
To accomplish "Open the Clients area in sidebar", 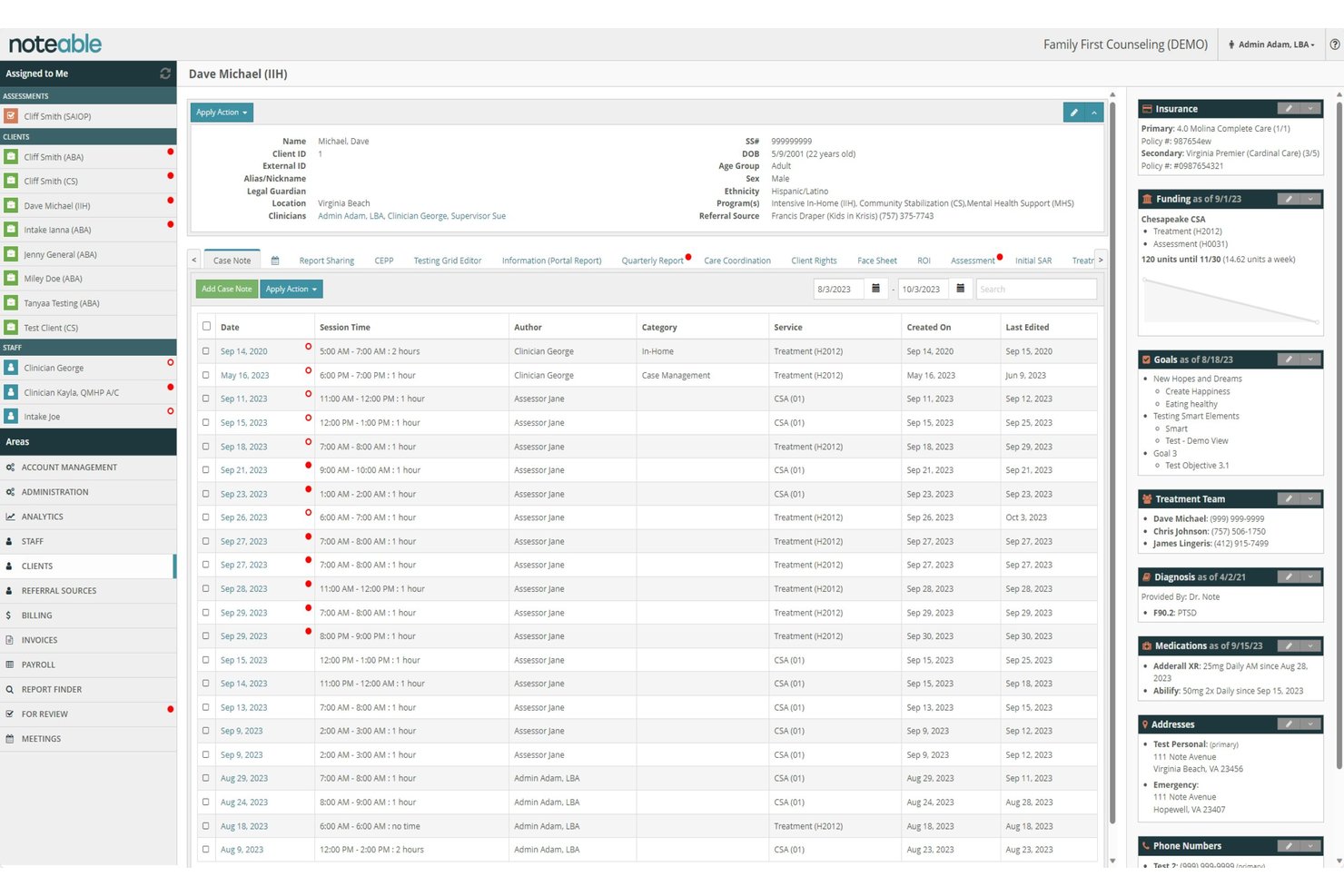I will 87,566.
